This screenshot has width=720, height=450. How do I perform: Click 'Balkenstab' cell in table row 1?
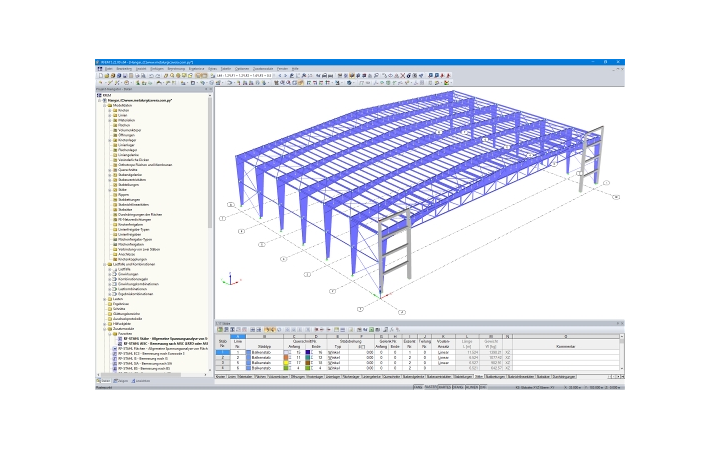[x=264, y=352]
